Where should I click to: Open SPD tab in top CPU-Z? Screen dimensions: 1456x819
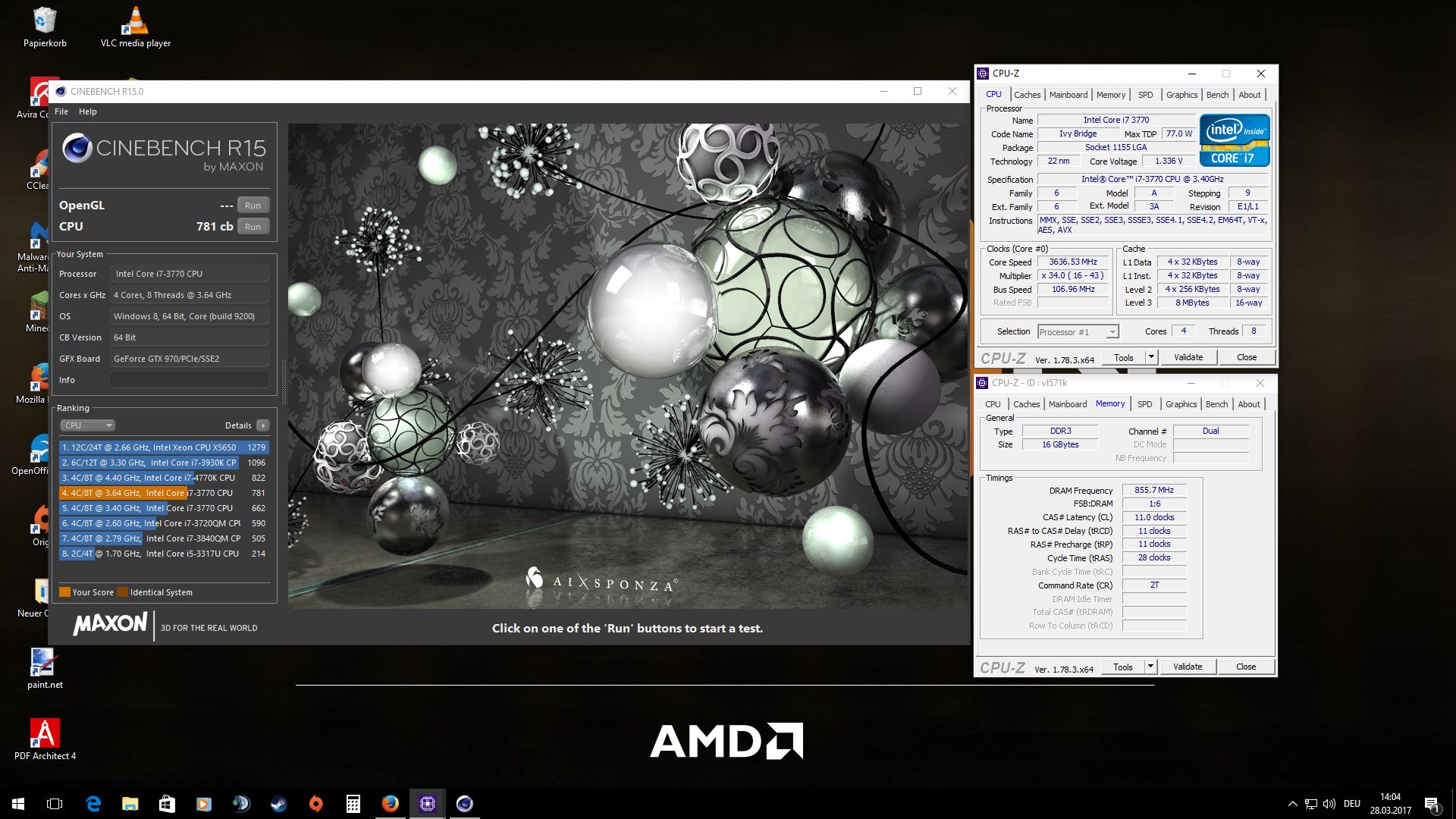[1146, 95]
